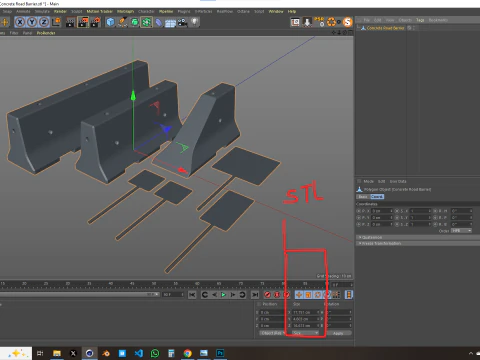The height and width of the screenshot is (360, 480).
Task: Add a Floor environment object
Action: (170, 23)
